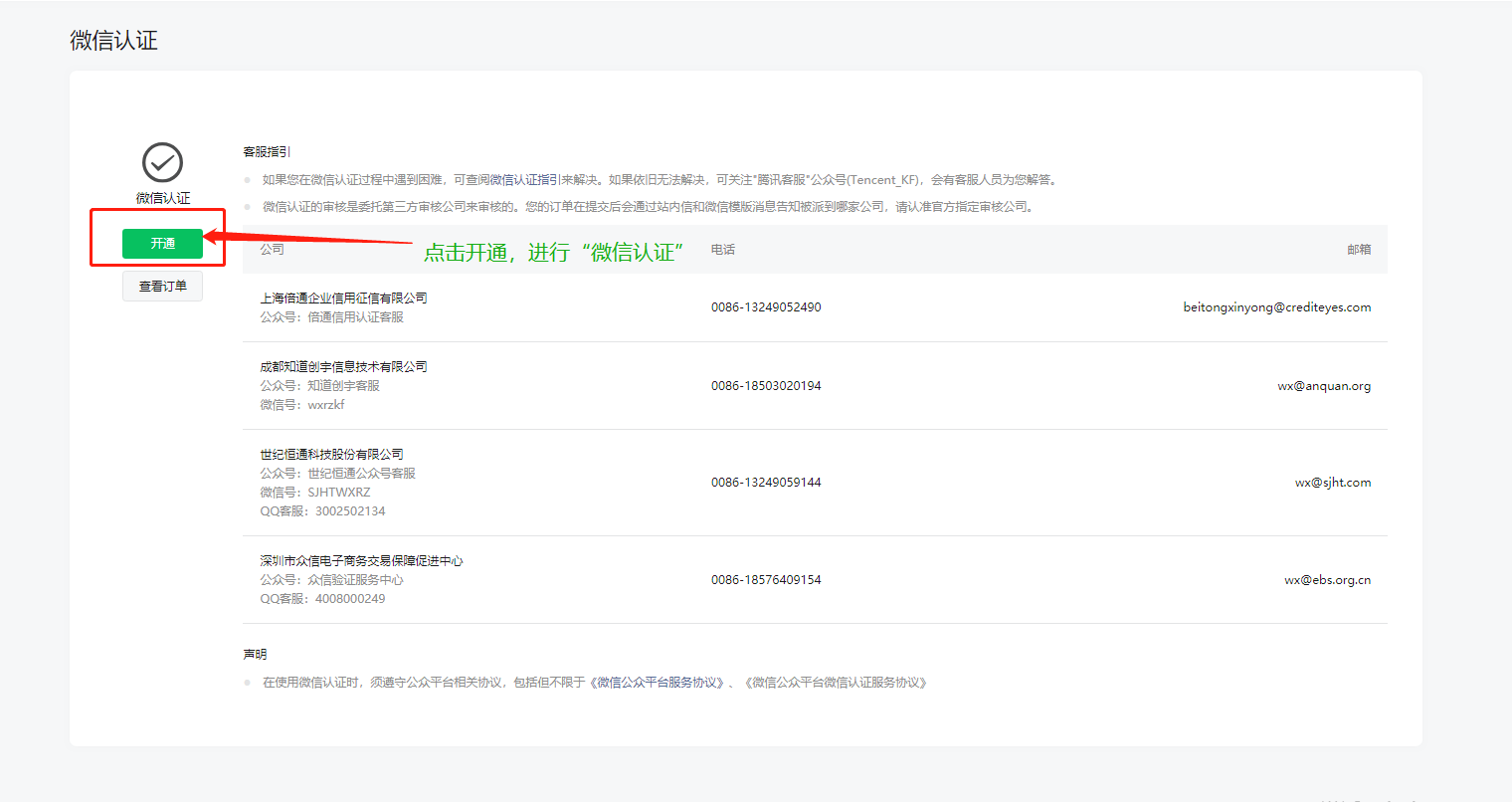Select phone number 0086-13249059144

[x=766, y=483]
